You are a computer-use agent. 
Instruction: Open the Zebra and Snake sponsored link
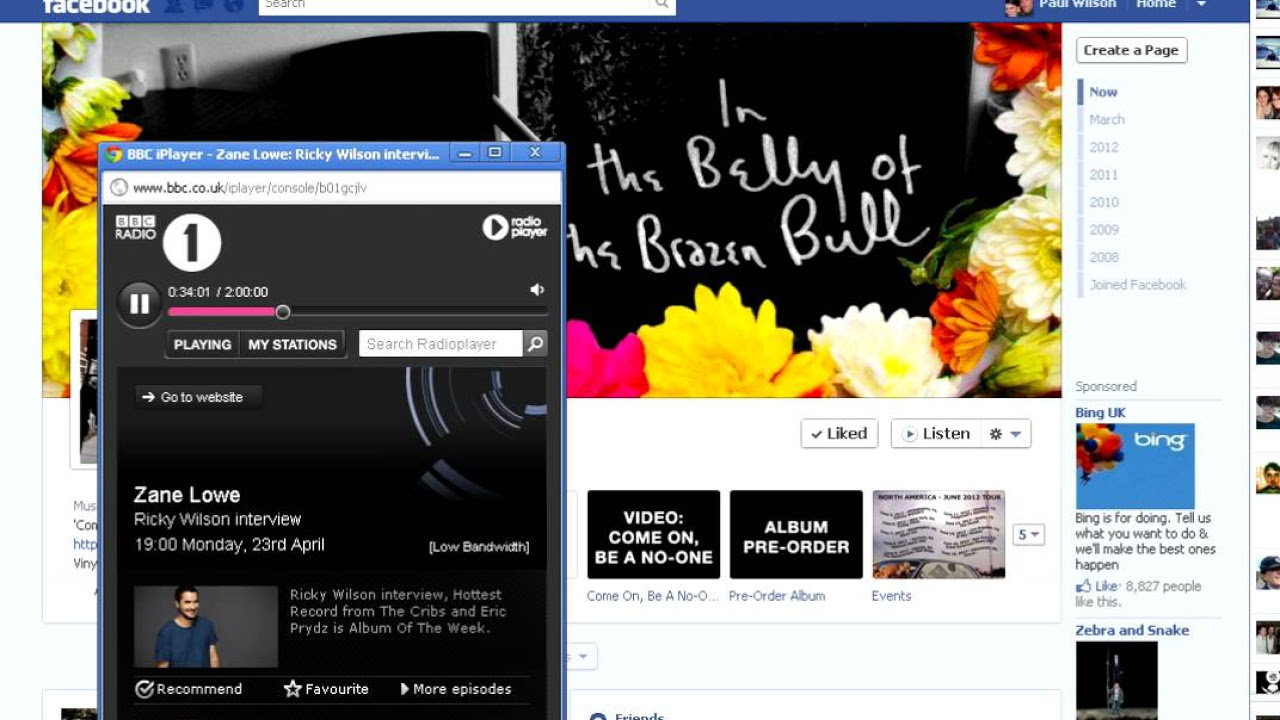pyautogui.click(x=1132, y=631)
